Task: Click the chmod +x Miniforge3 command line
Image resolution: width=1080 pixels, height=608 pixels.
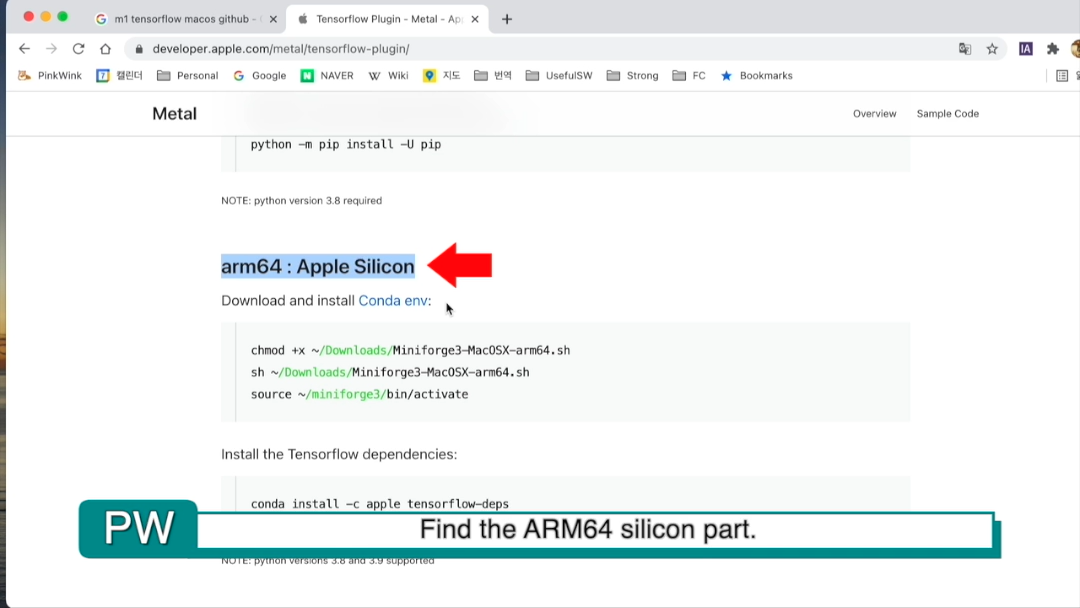Action: pyautogui.click(x=411, y=350)
